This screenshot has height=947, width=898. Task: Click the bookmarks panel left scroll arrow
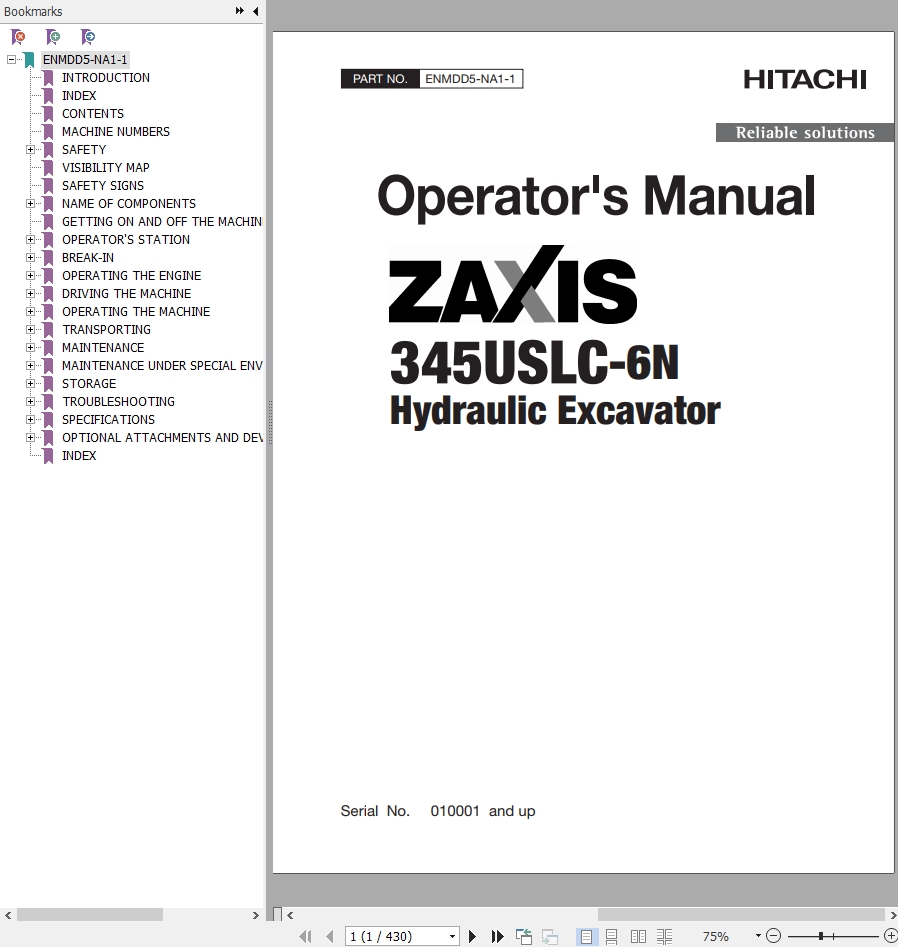pos(8,915)
